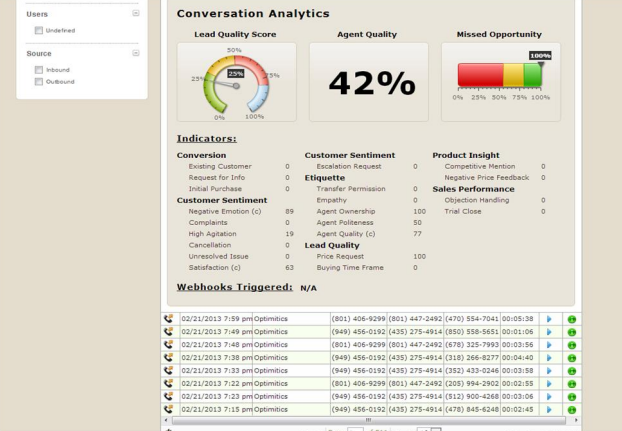Play the recording of the 7:48 pm call

549,345
